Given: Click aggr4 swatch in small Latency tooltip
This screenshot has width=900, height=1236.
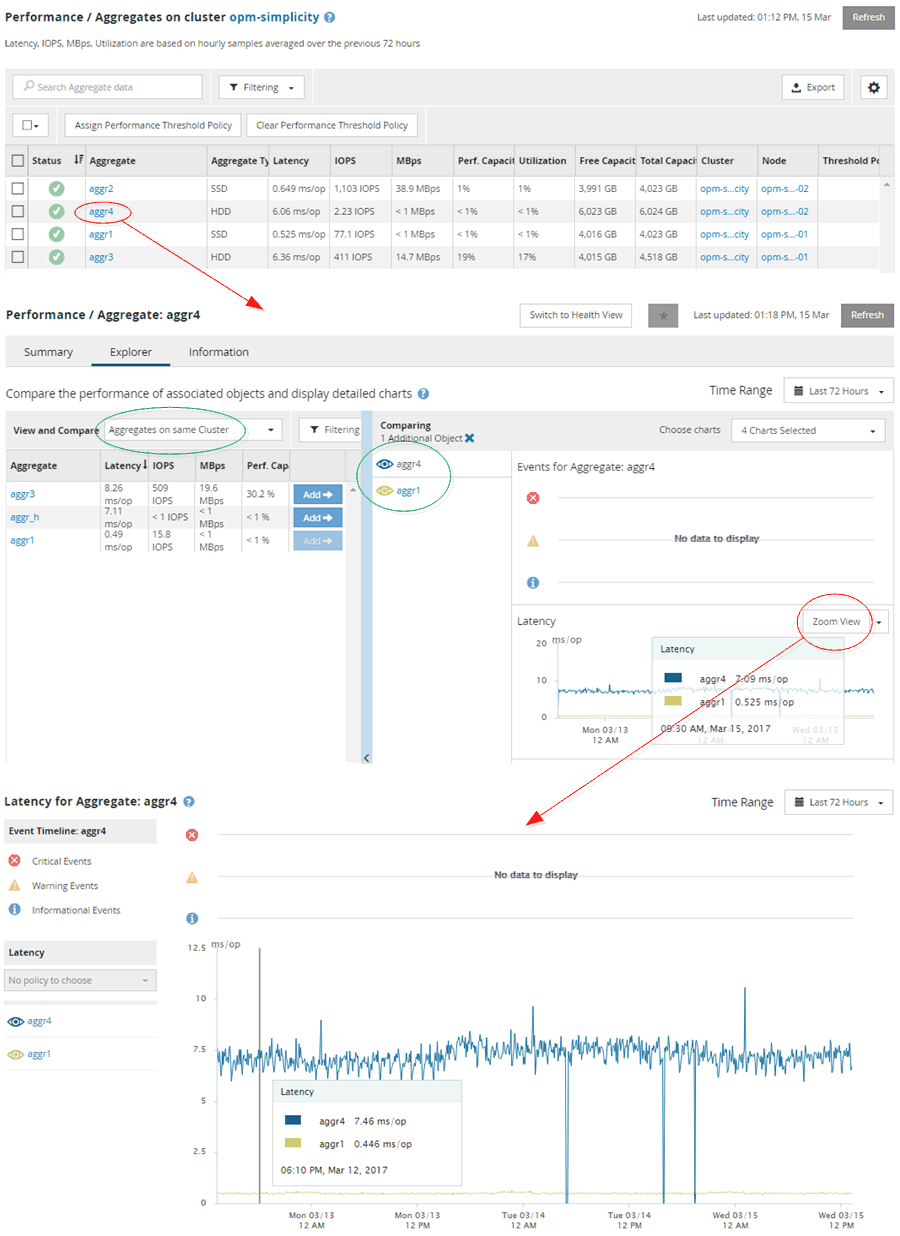Looking at the screenshot, I should (x=673, y=678).
